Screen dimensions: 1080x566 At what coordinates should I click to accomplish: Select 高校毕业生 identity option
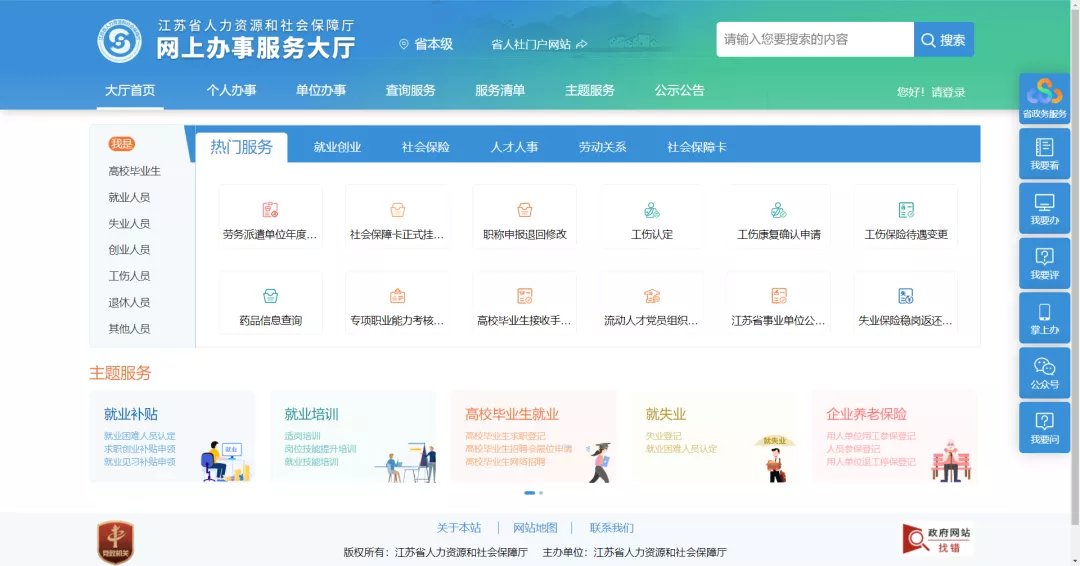coord(134,171)
